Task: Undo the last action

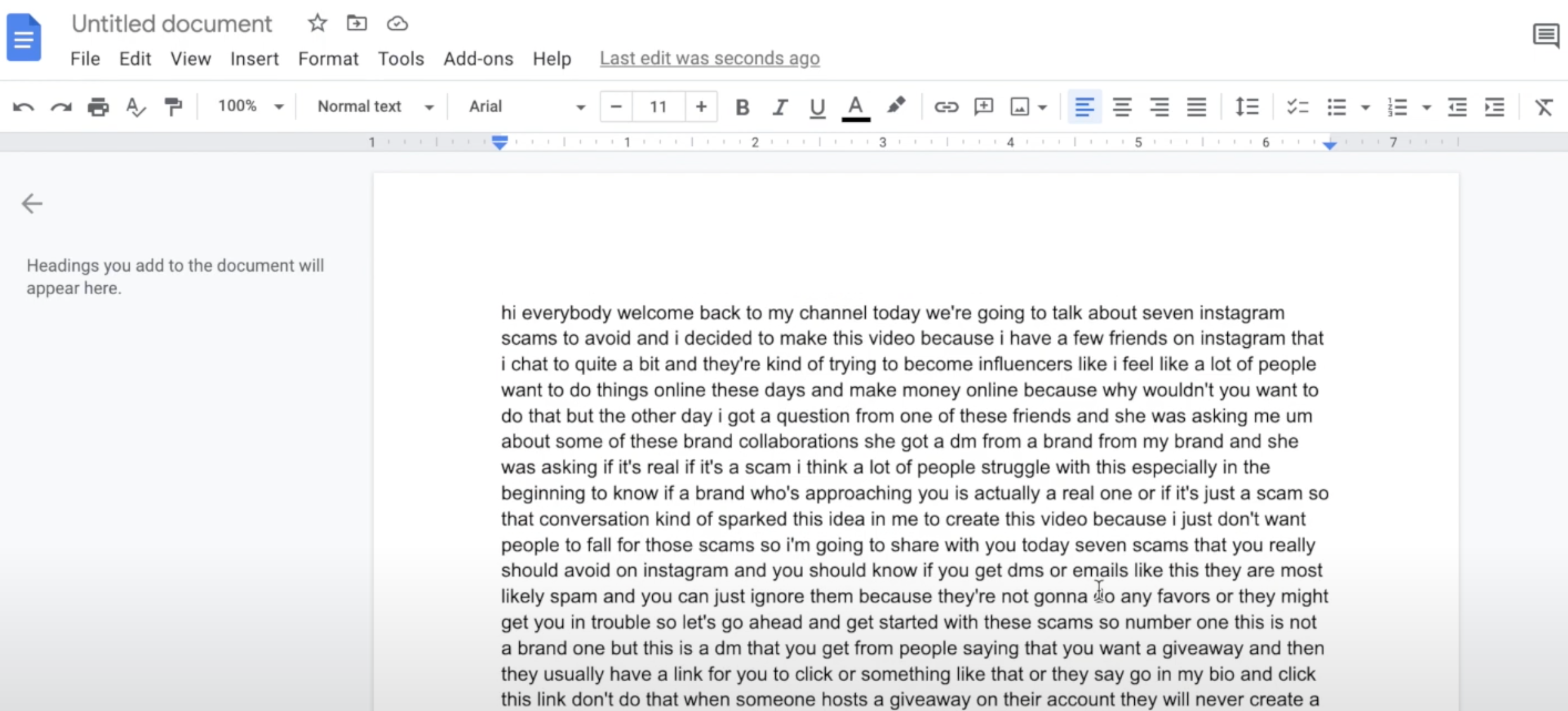Action: click(x=23, y=106)
